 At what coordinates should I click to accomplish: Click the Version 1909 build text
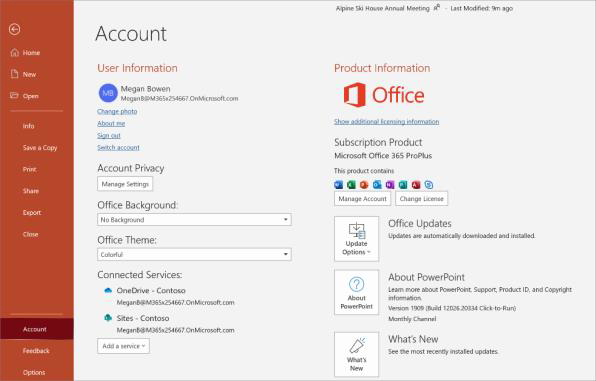pos(452,308)
